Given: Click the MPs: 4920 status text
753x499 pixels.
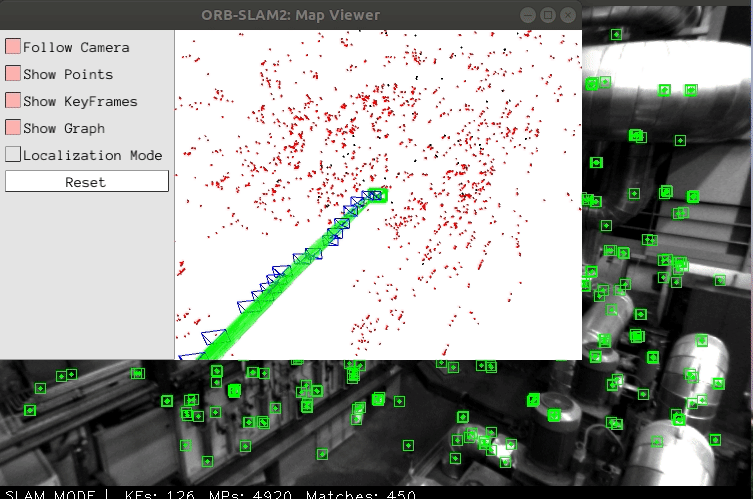Looking at the screenshot, I should click(250, 494).
